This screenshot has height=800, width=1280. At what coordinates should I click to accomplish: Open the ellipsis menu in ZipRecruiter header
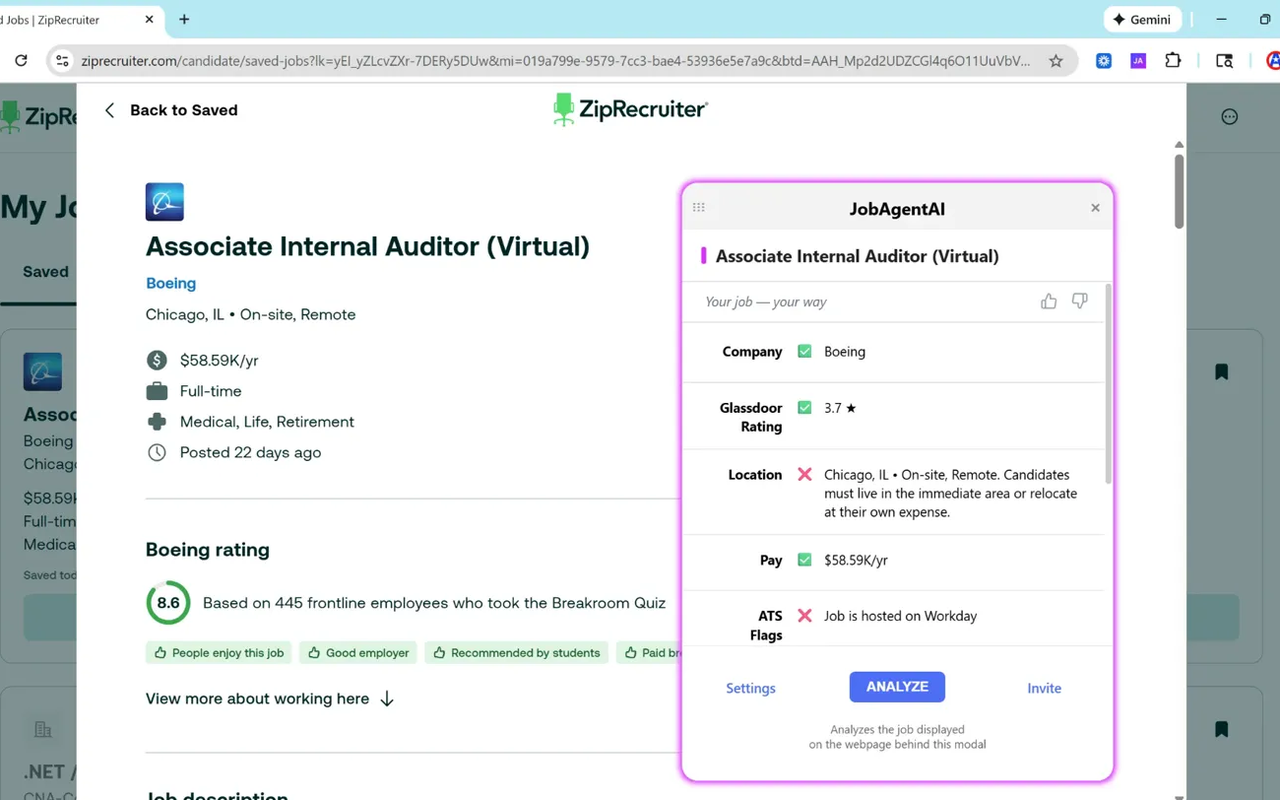point(1230,117)
